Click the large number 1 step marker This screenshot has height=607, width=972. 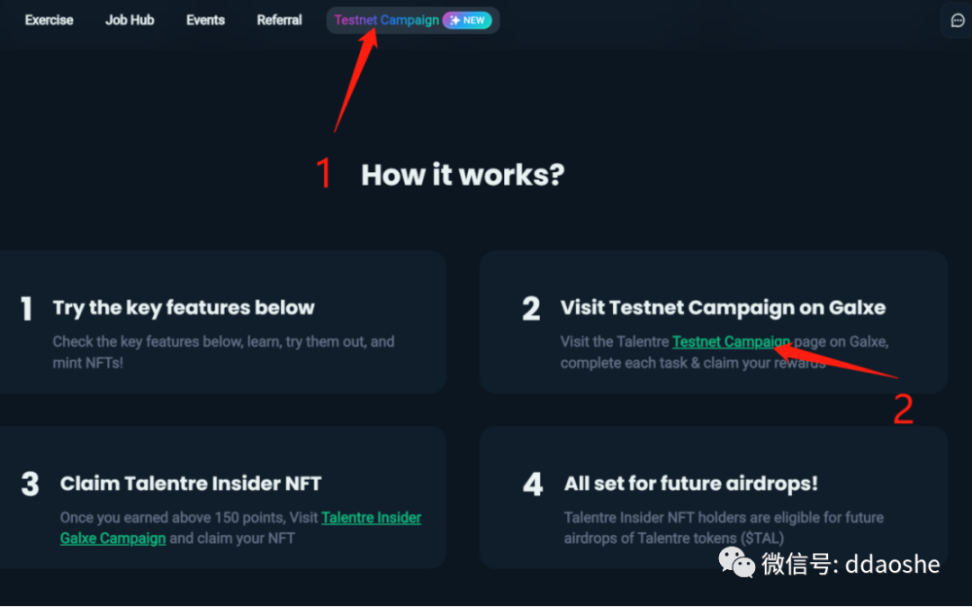27,309
